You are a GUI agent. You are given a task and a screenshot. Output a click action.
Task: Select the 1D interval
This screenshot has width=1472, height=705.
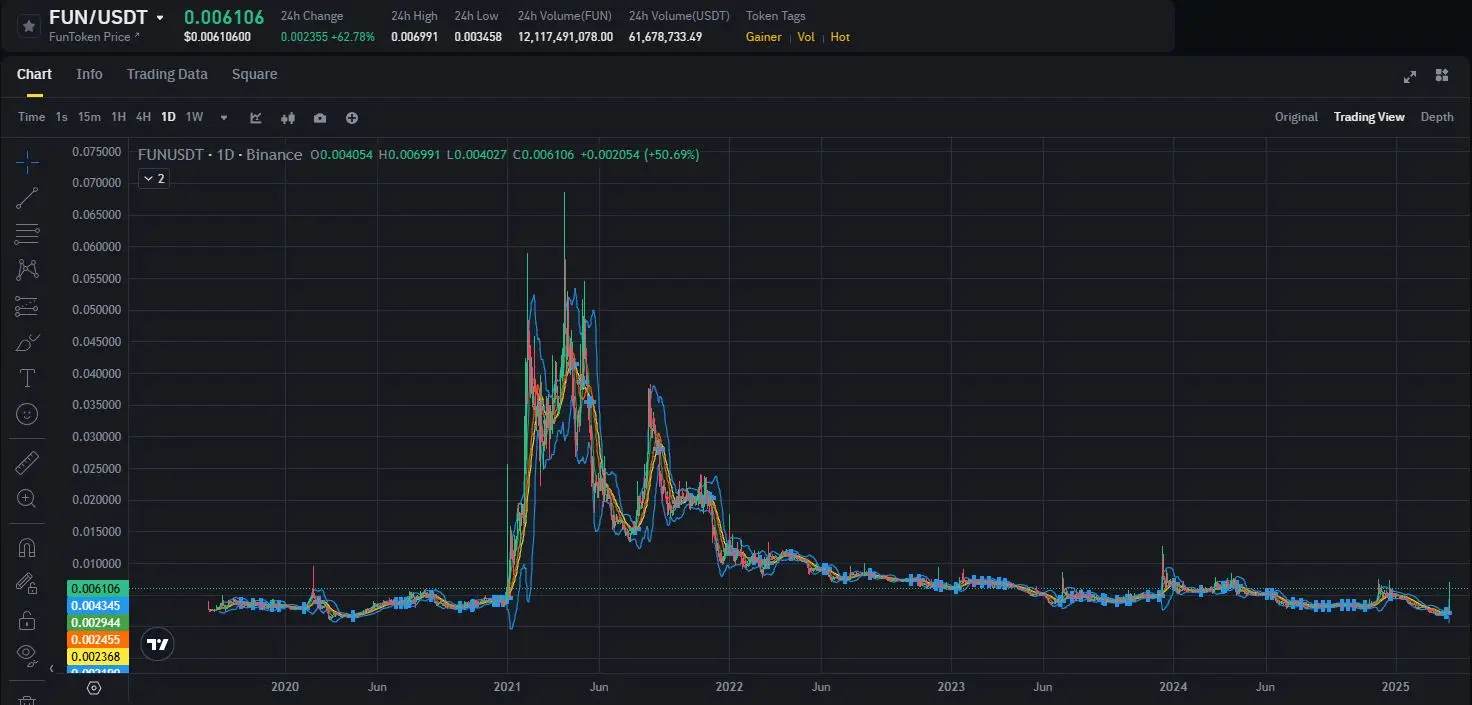point(168,117)
